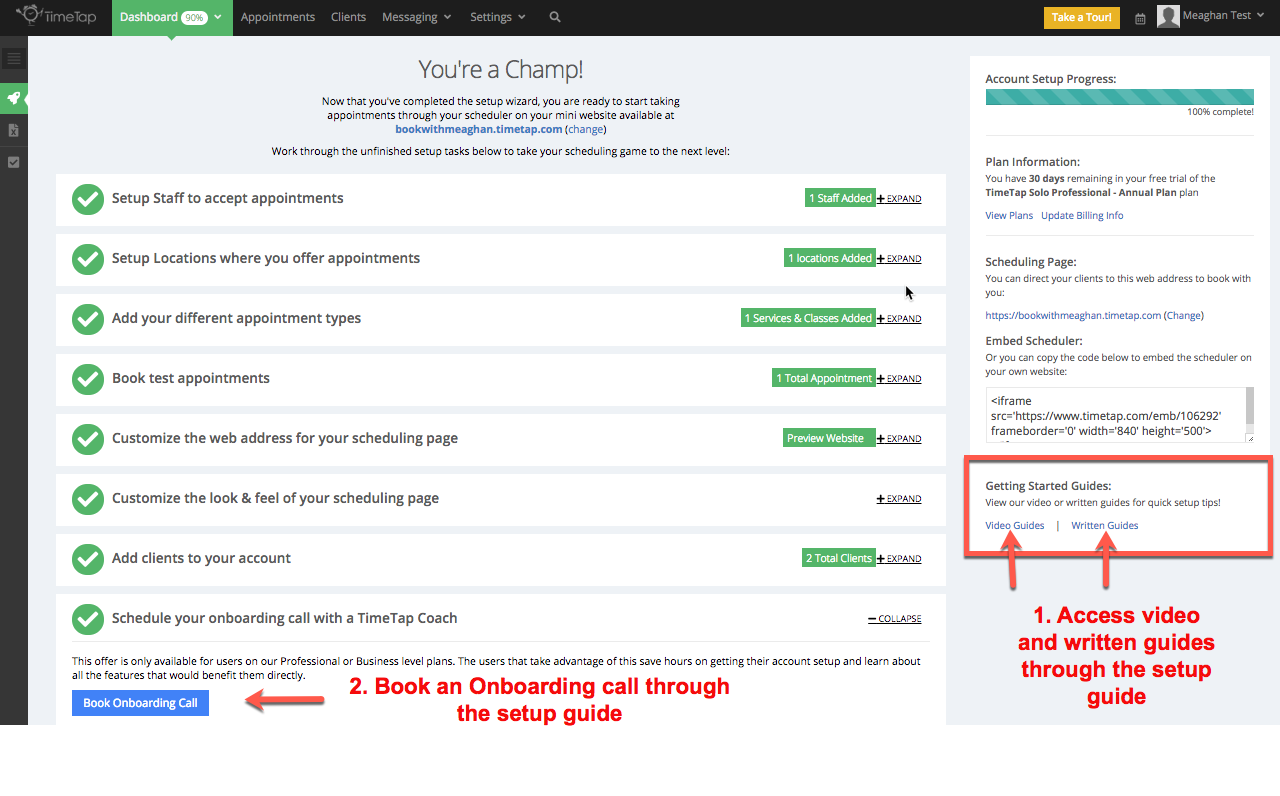Click checkmark beside look & feel task
Image resolution: width=1280 pixels, height=796 pixels.
tap(88, 499)
